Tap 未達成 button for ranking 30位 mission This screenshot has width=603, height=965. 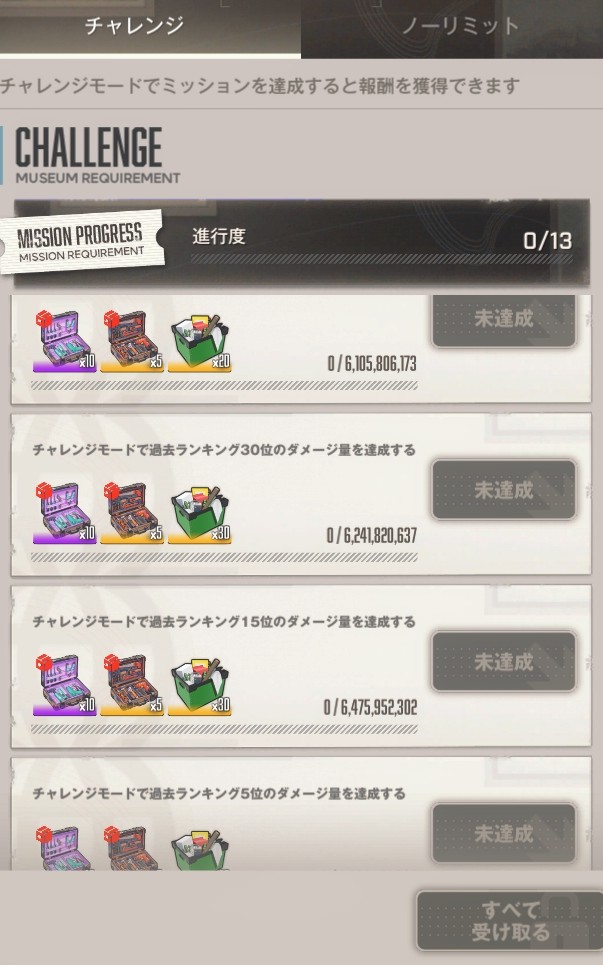[503, 490]
